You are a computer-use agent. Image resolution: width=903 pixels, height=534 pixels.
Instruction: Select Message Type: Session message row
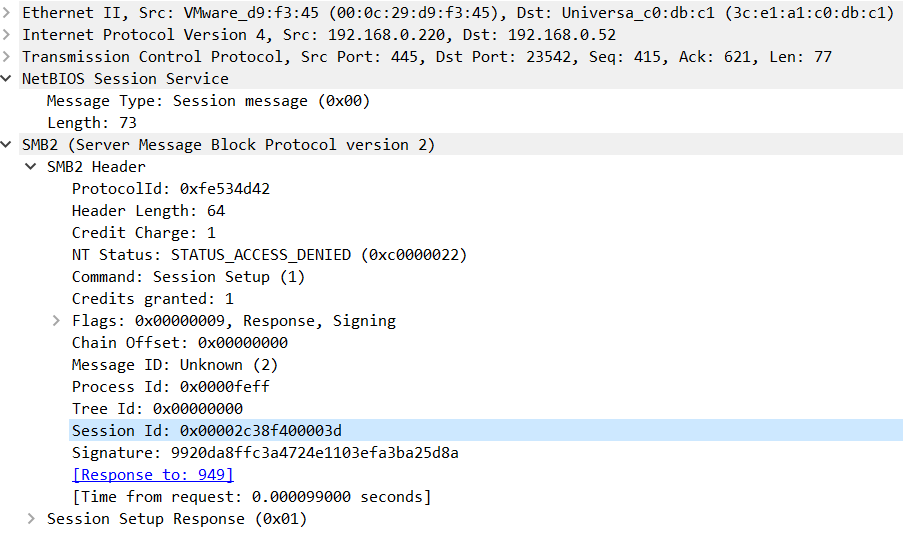208,101
